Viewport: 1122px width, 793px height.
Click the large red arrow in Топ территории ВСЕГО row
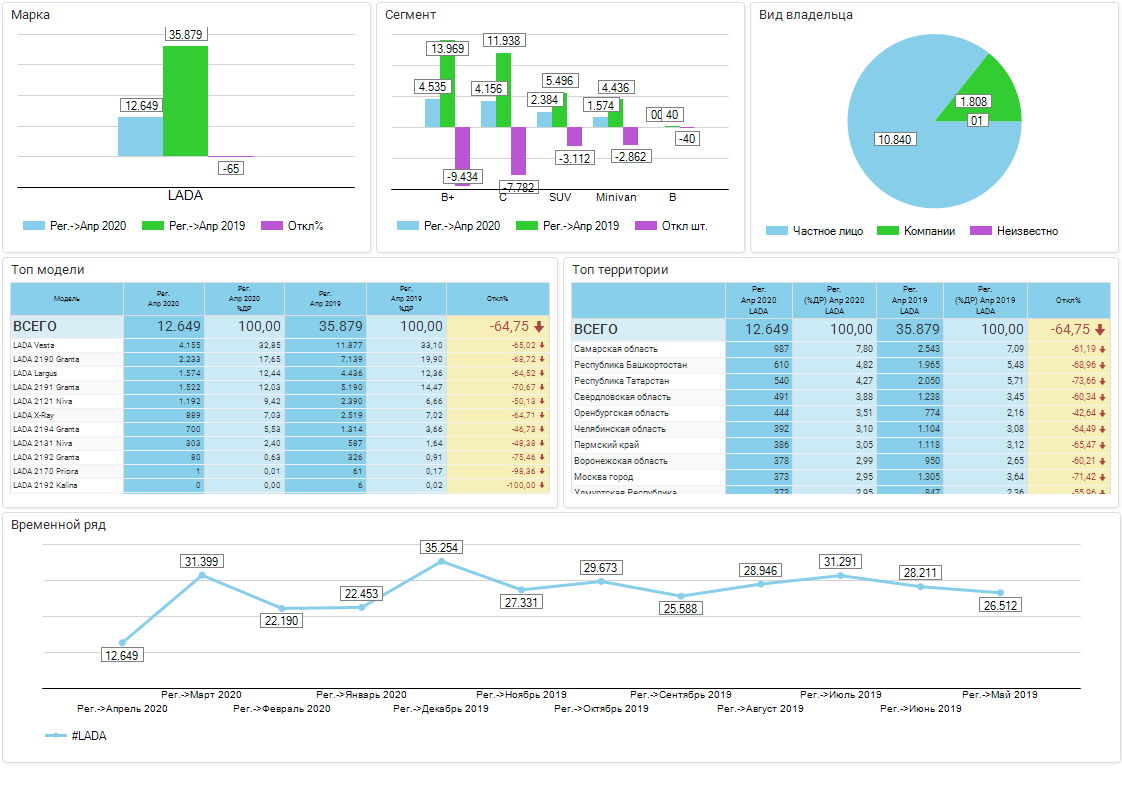coord(1100,329)
